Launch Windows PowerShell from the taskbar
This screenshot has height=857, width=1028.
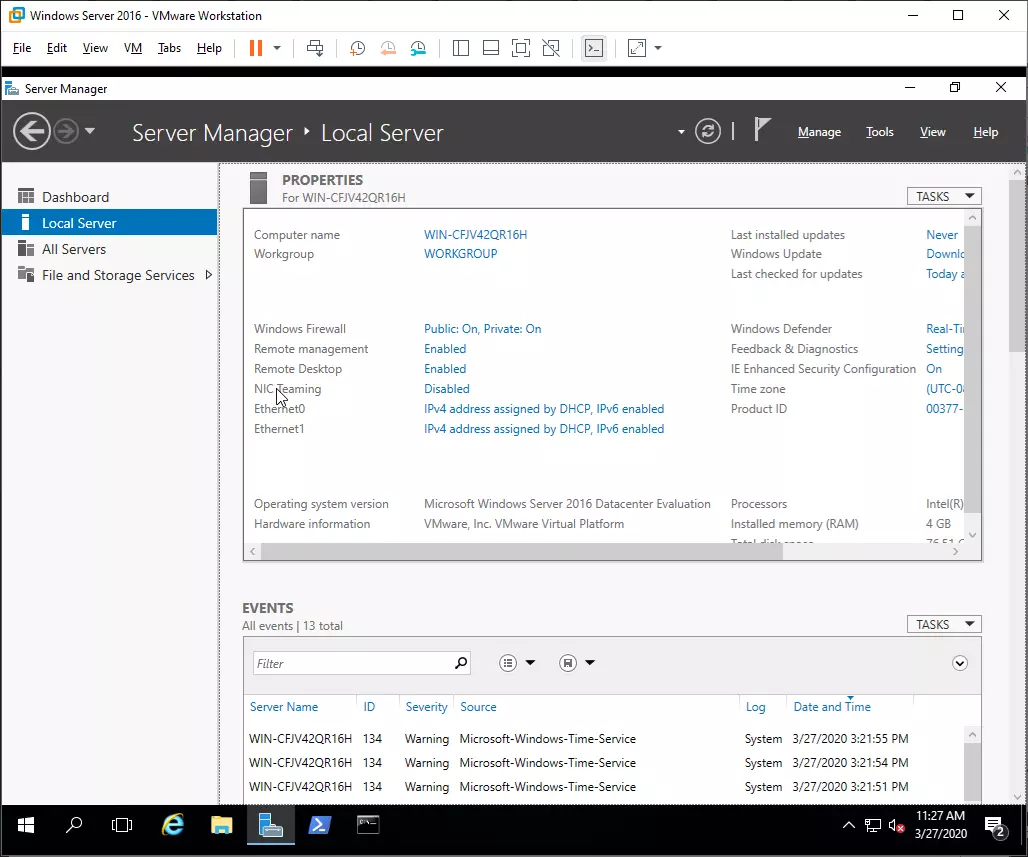[x=319, y=825]
